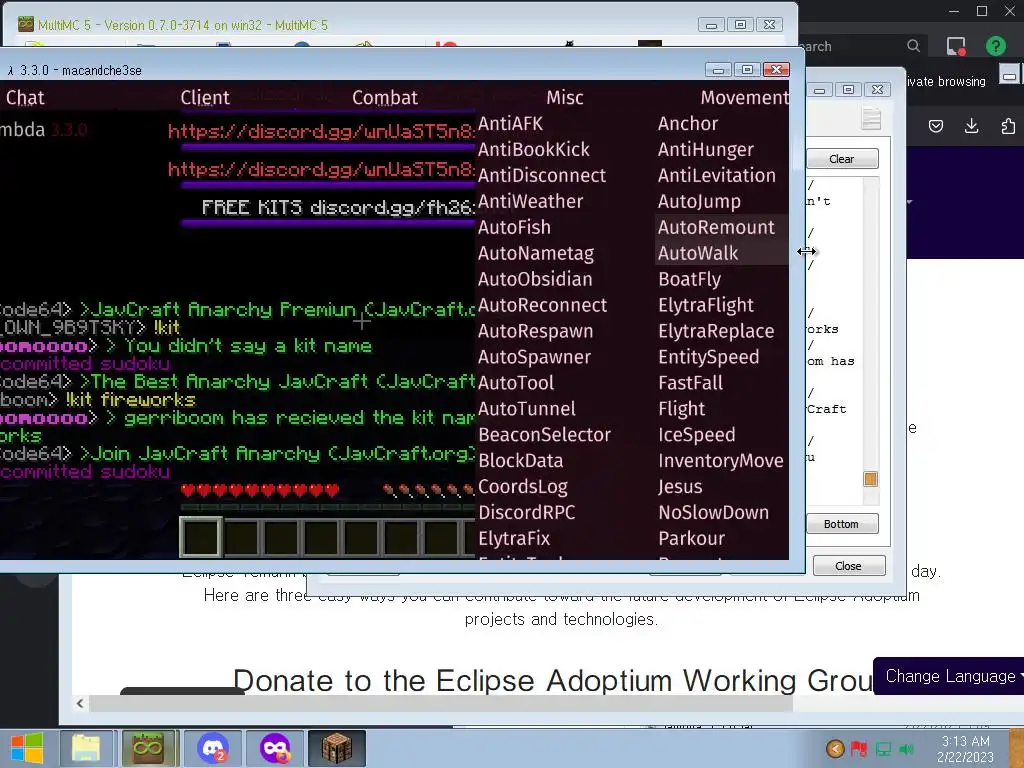1024x768 pixels.
Task: Open volume control in system tray
Action: click(906, 748)
